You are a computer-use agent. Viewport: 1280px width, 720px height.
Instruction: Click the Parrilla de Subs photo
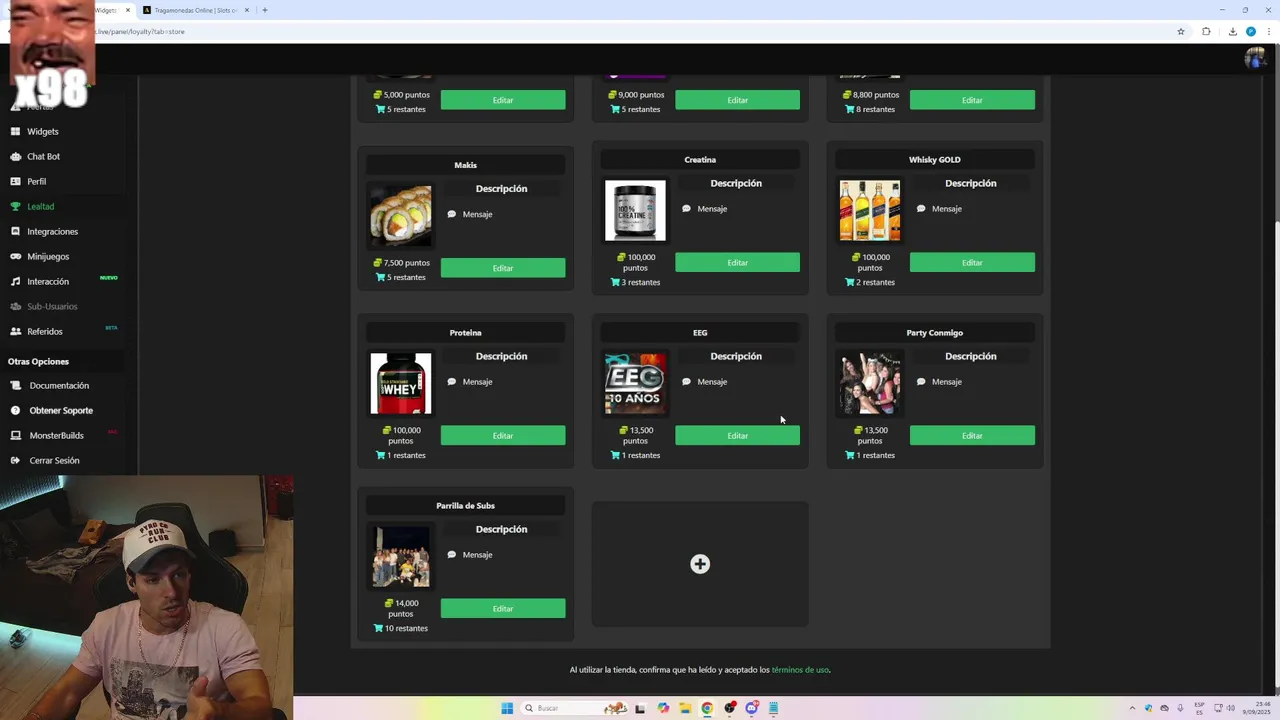tap(401, 556)
